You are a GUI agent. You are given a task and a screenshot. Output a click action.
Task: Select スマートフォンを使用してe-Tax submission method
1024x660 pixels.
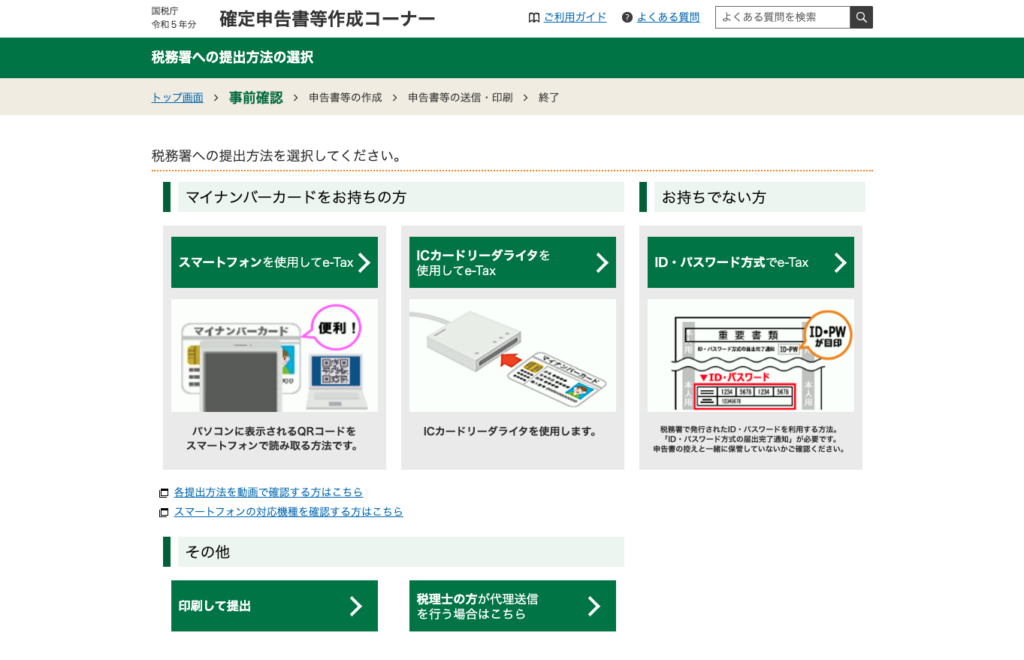tap(274, 262)
